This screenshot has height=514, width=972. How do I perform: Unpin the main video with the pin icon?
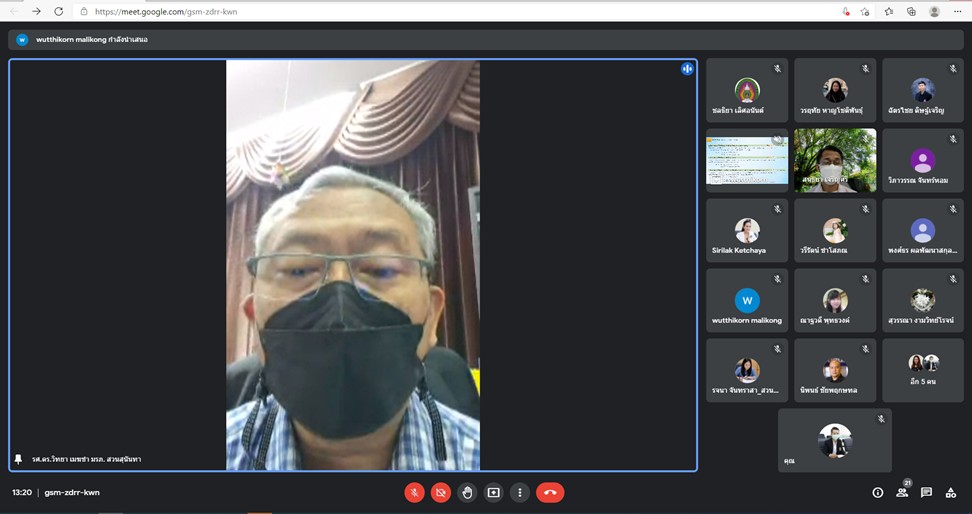[18, 459]
